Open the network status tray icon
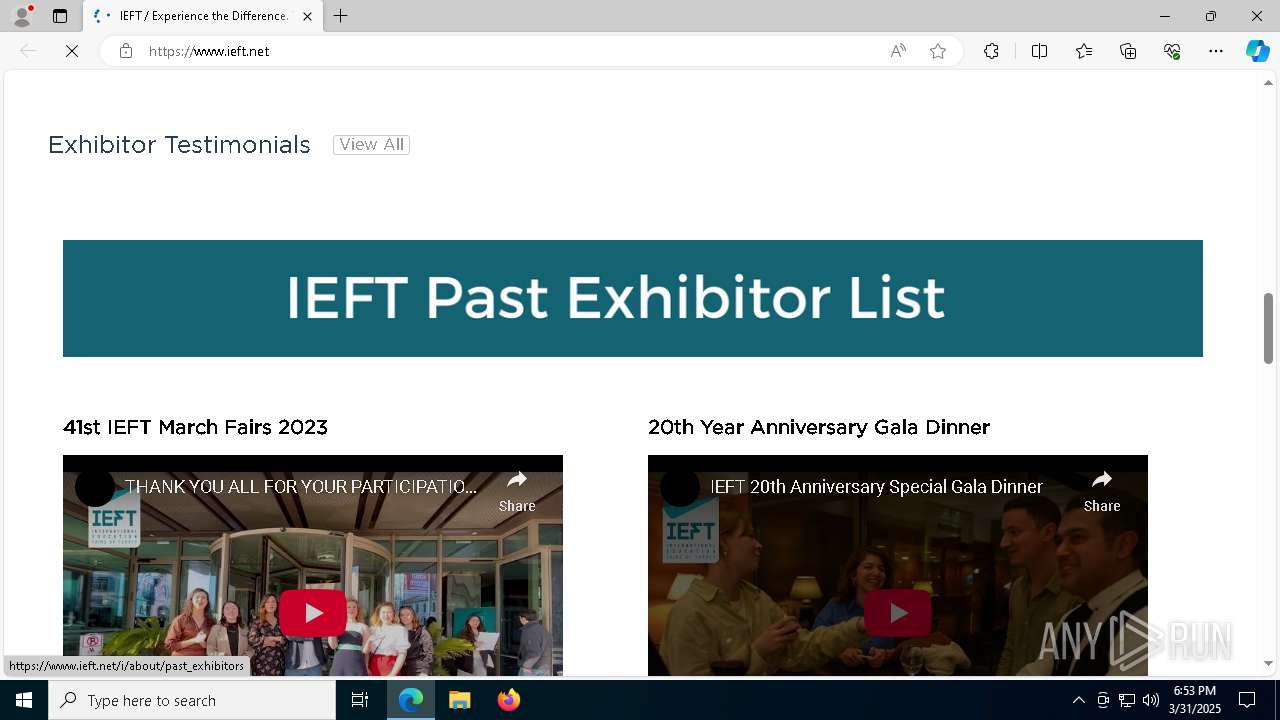This screenshot has width=1280, height=720. 1127,700
